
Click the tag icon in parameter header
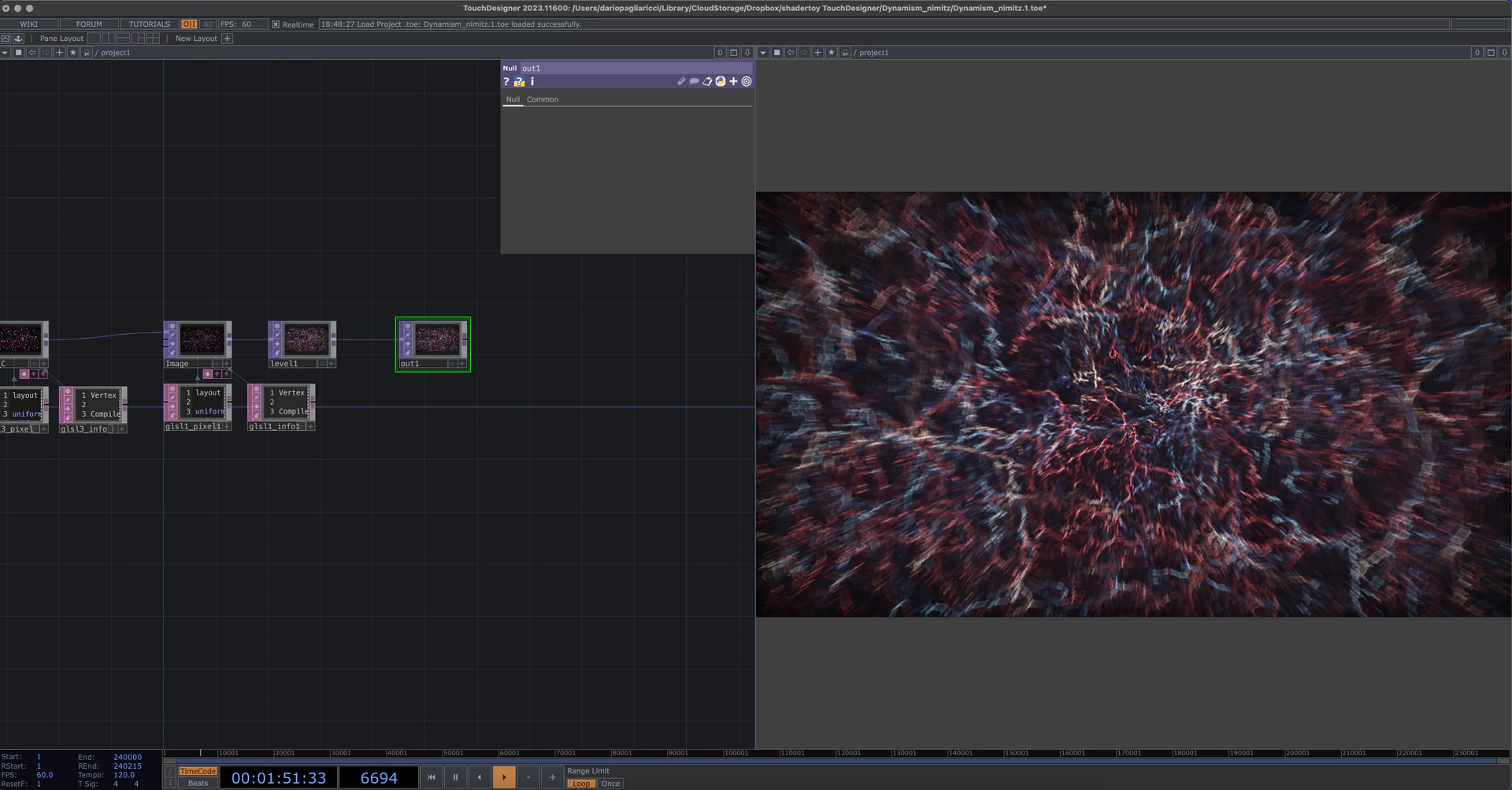[707, 81]
